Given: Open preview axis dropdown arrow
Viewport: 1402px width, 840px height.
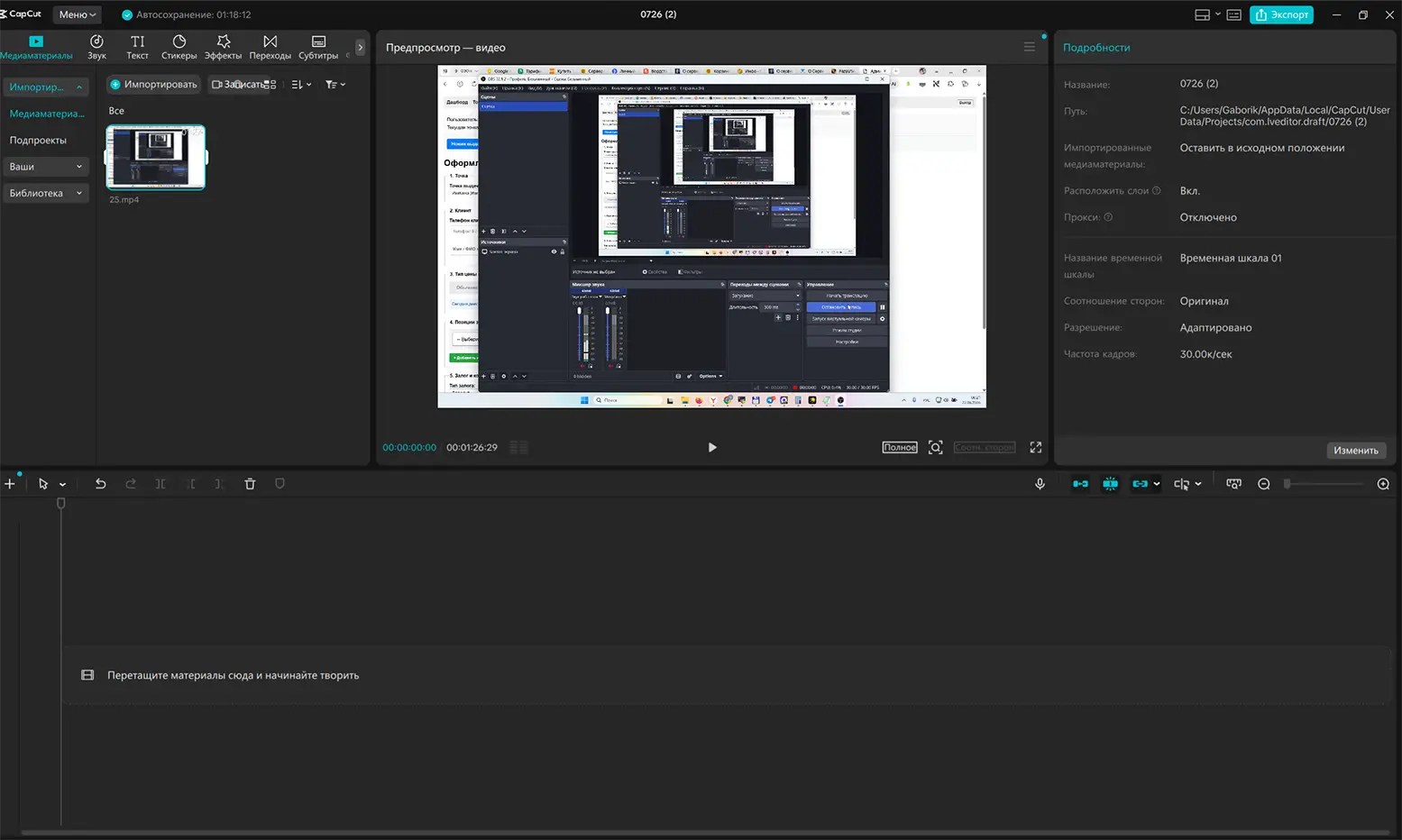Looking at the screenshot, I should tap(1198, 485).
